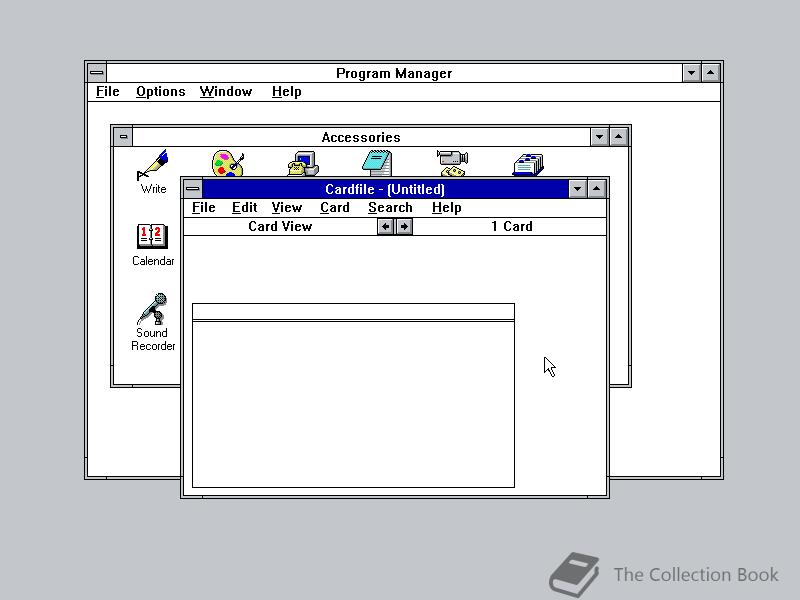
Task: Open Program Manager Options menu
Action: 161,92
